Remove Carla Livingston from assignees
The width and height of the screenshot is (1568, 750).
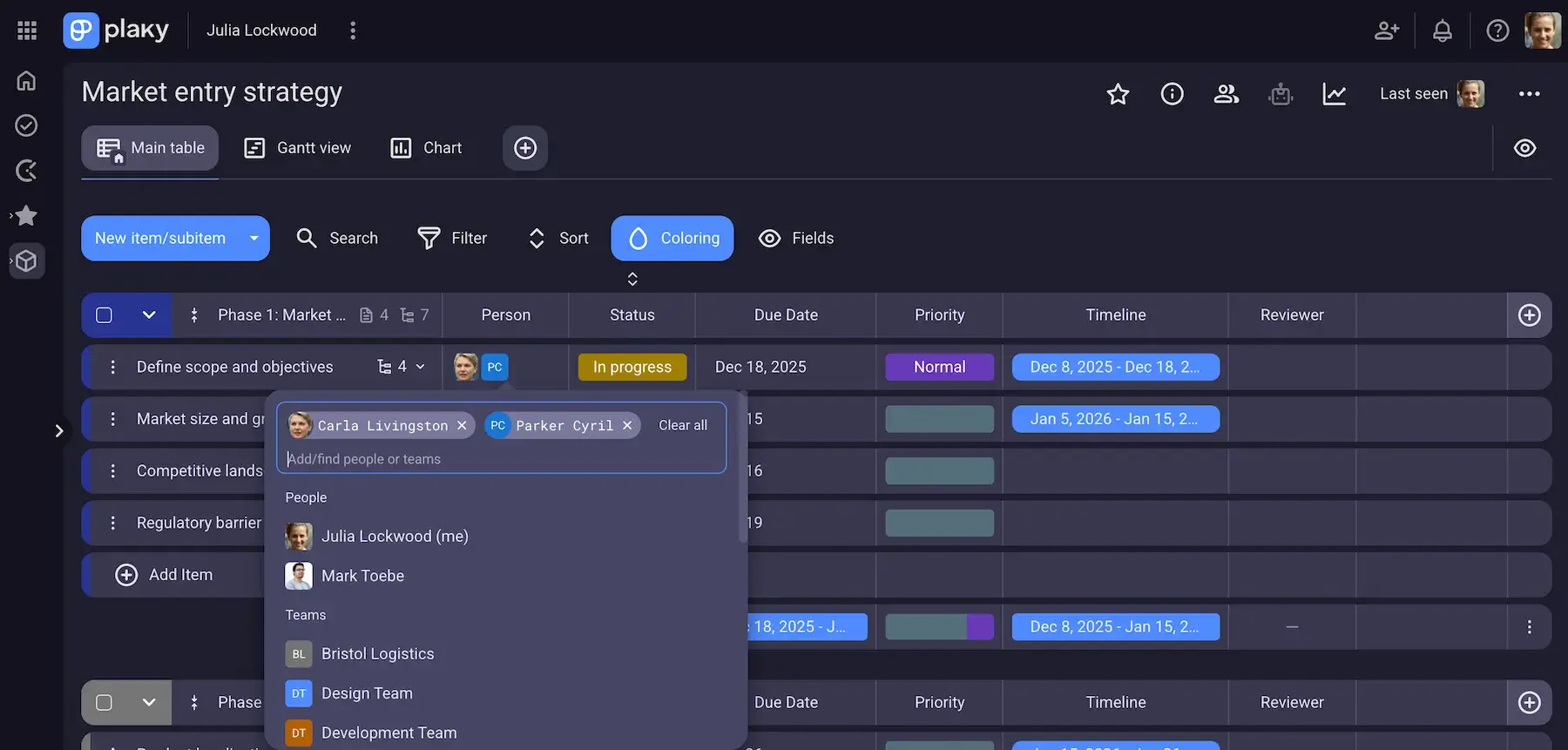pyautogui.click(x=462, y=426)
